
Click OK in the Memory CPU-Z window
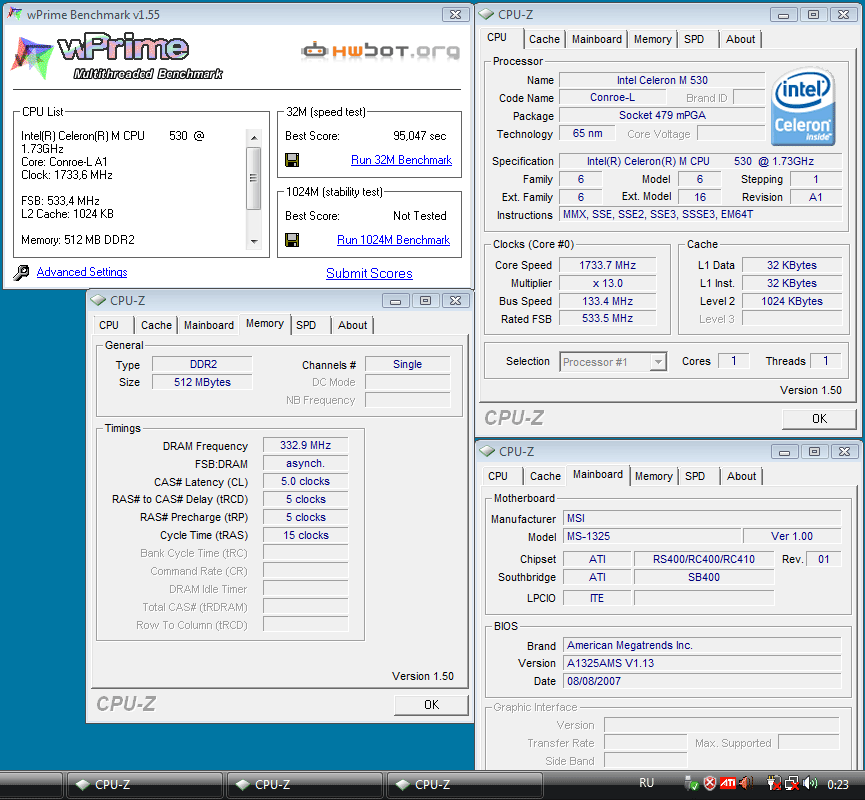pyautogui.click(x=431, y=705)
